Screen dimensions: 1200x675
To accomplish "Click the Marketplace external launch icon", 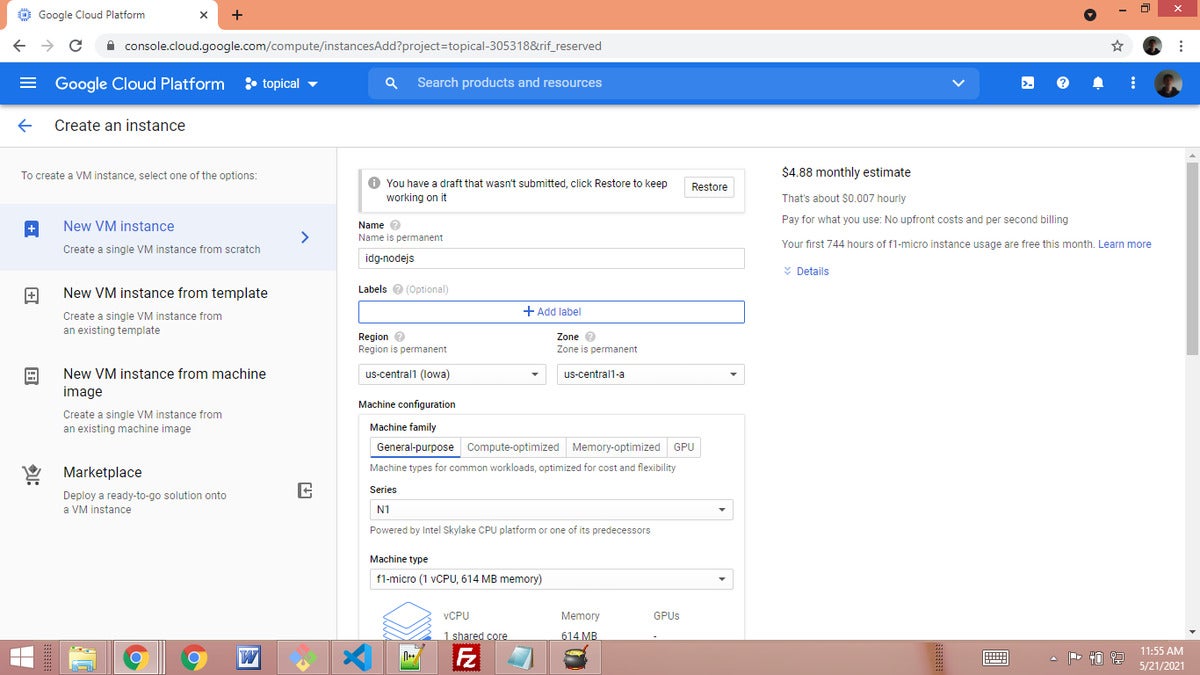I will pos(305,490).
